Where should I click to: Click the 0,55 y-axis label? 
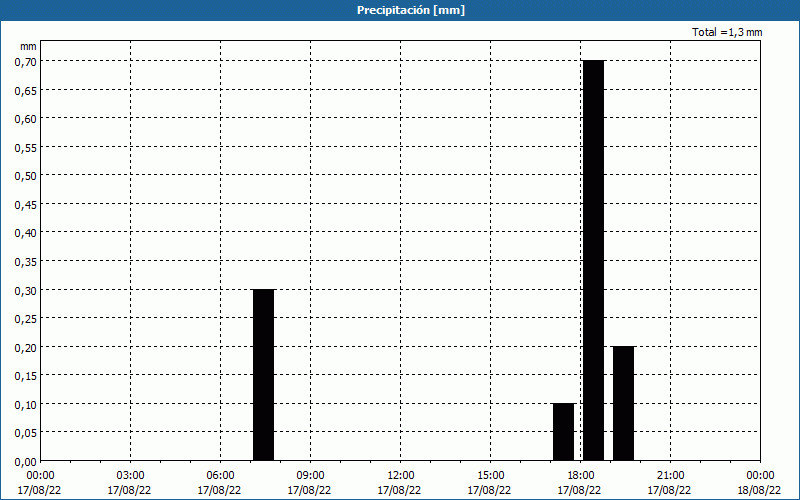pyautogui.click(x=28, y=147)
